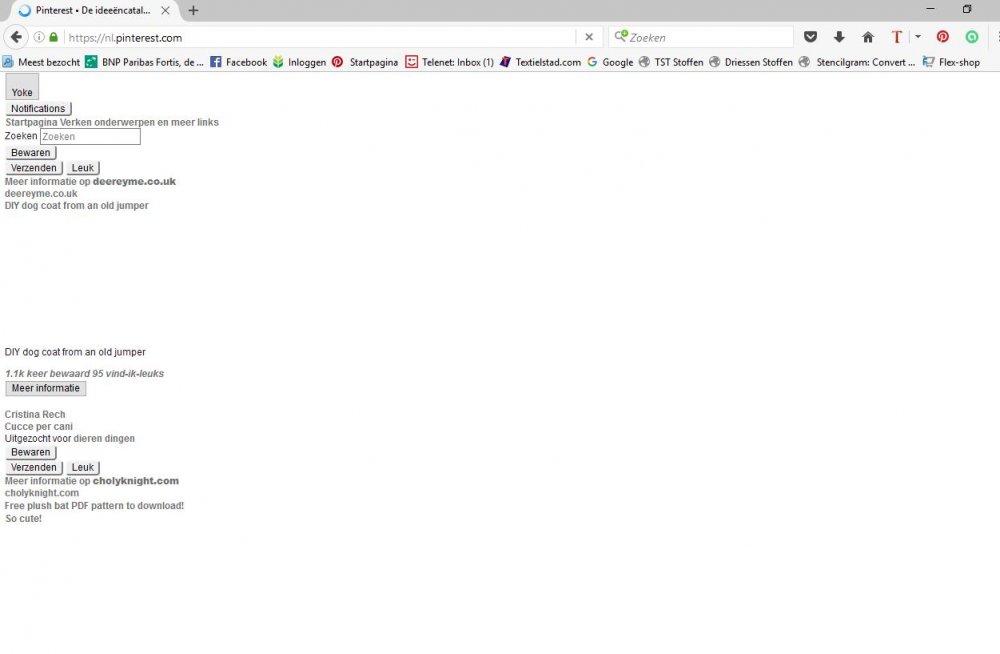
Task: Click the So cute! text
Action: (24, 518)
